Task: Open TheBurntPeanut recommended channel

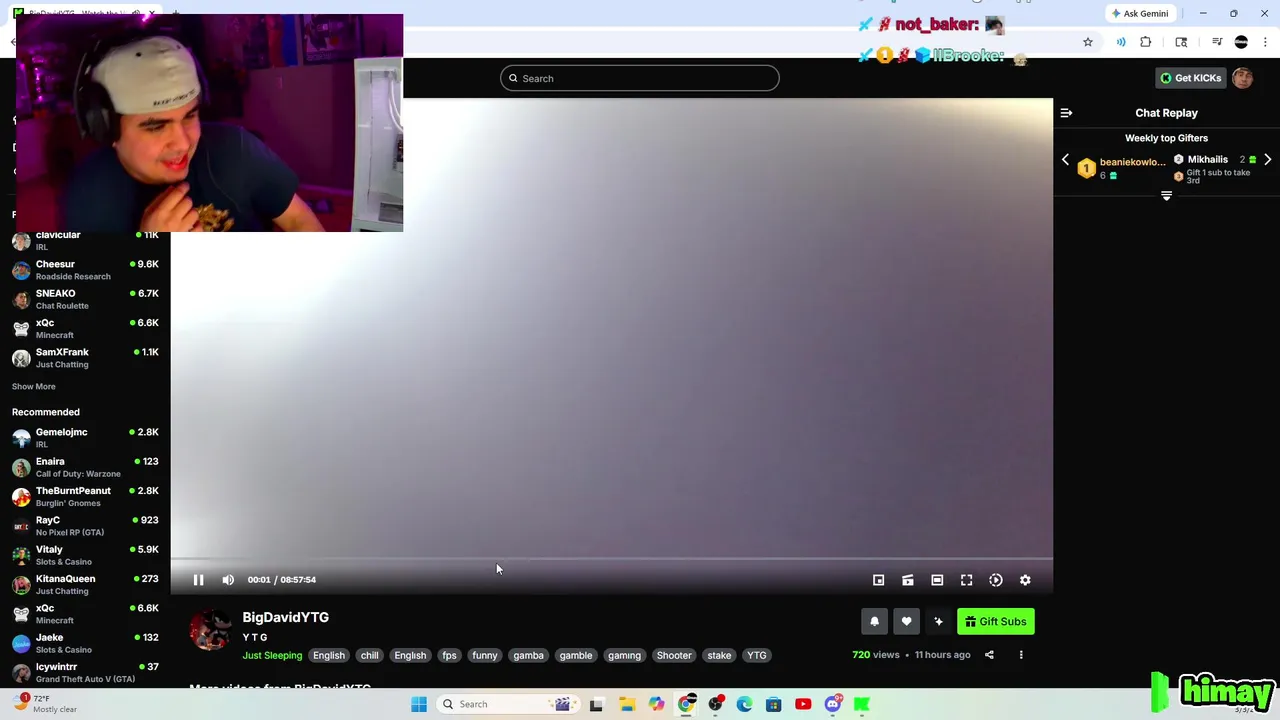Action: click(x=85, y=496)
